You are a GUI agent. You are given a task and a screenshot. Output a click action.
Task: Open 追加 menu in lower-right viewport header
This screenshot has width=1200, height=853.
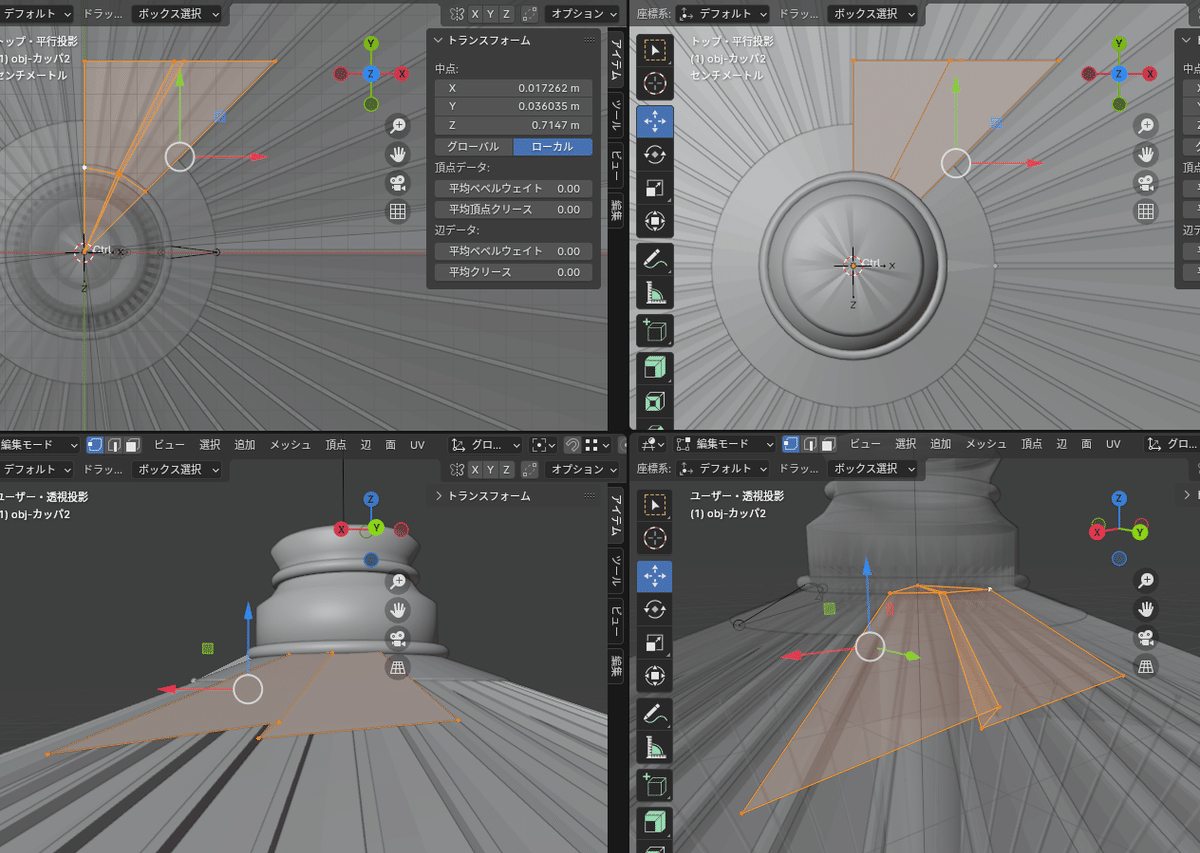[x=941, y=444]
